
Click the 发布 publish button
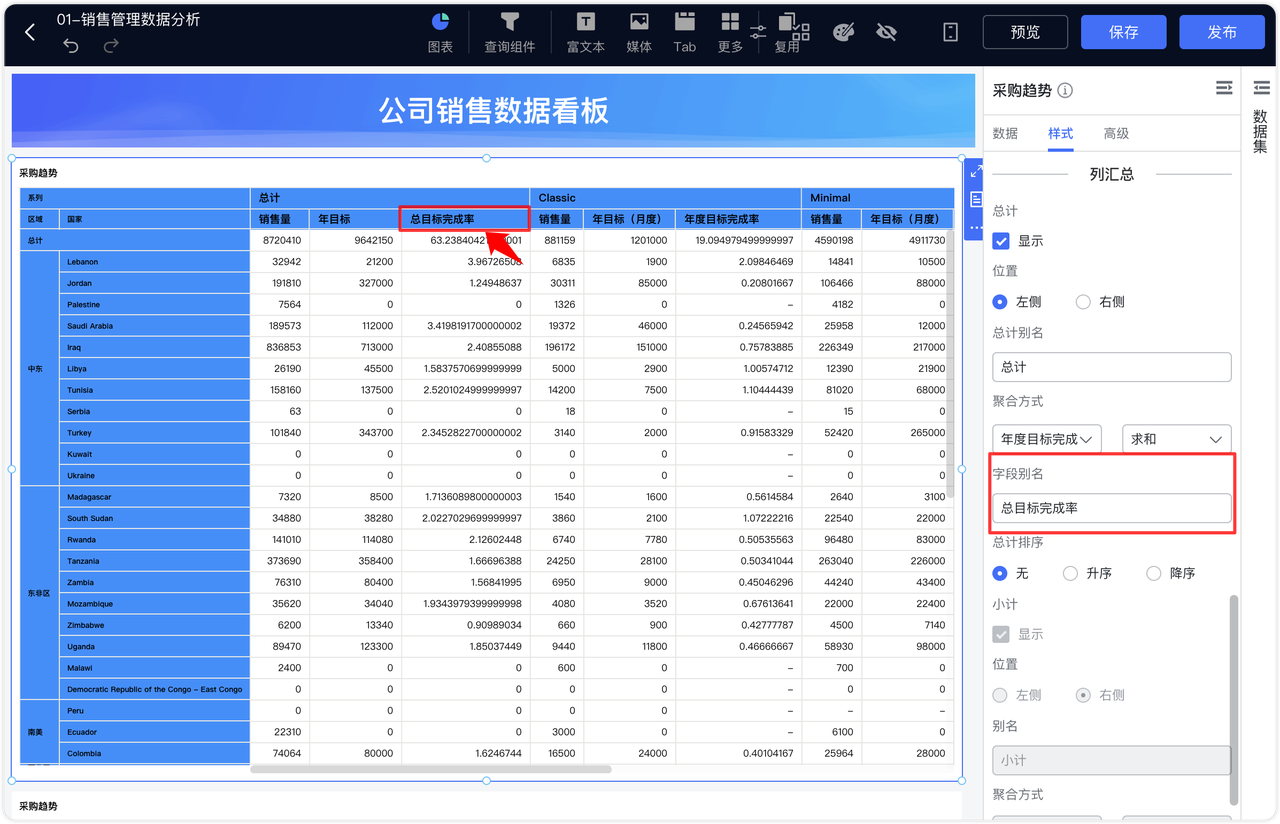[1222, 31]
